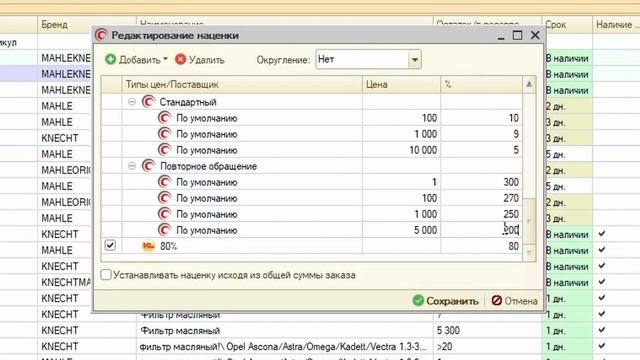Click icon of По умолчанию row with price 10 000
The height and width of the screenshot is (360, 640).
coord(164,150)
